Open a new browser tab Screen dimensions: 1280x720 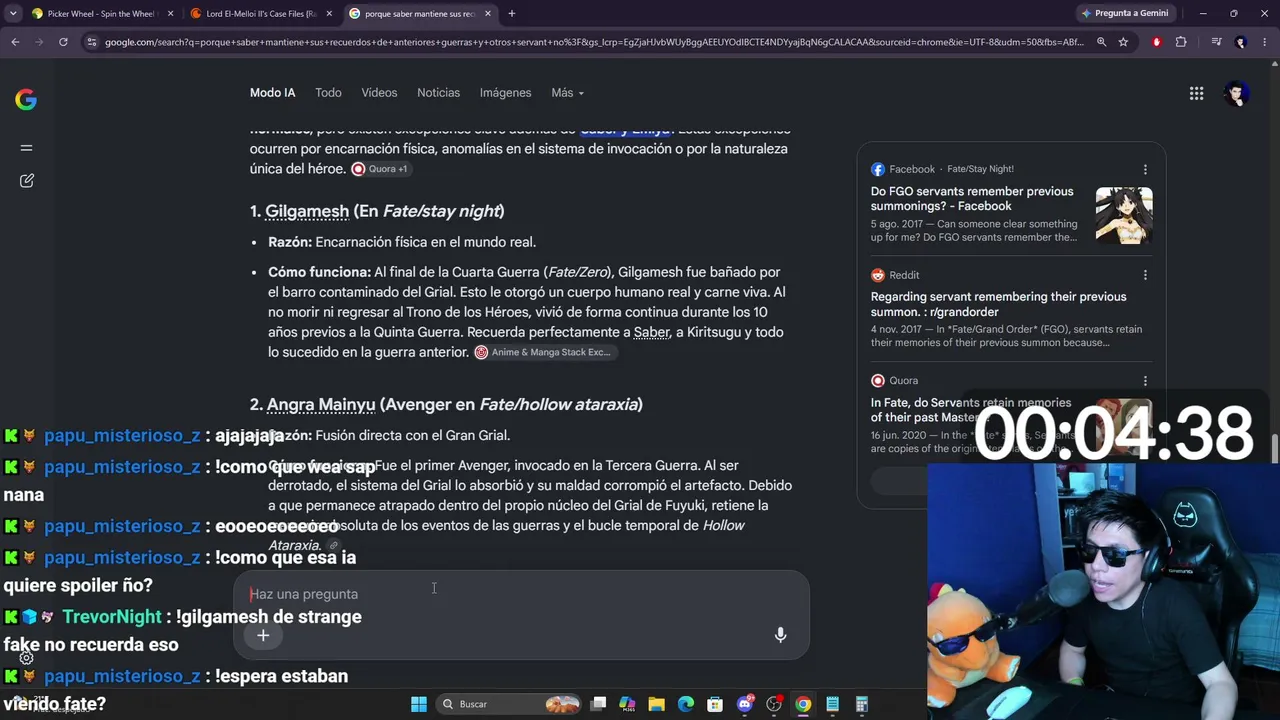[511, 14]
